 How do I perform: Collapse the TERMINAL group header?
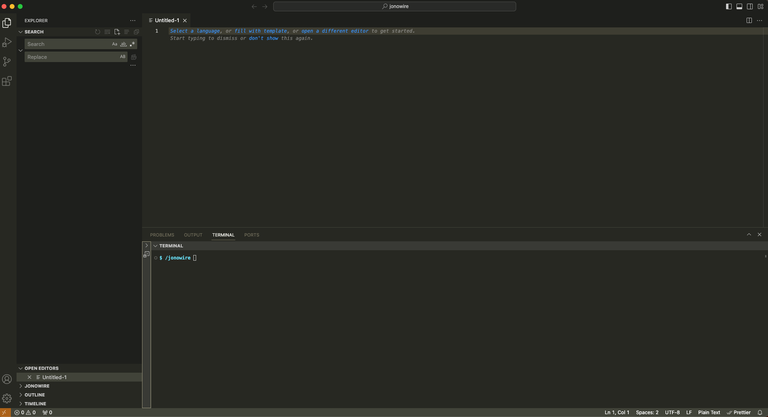(155, 246)
